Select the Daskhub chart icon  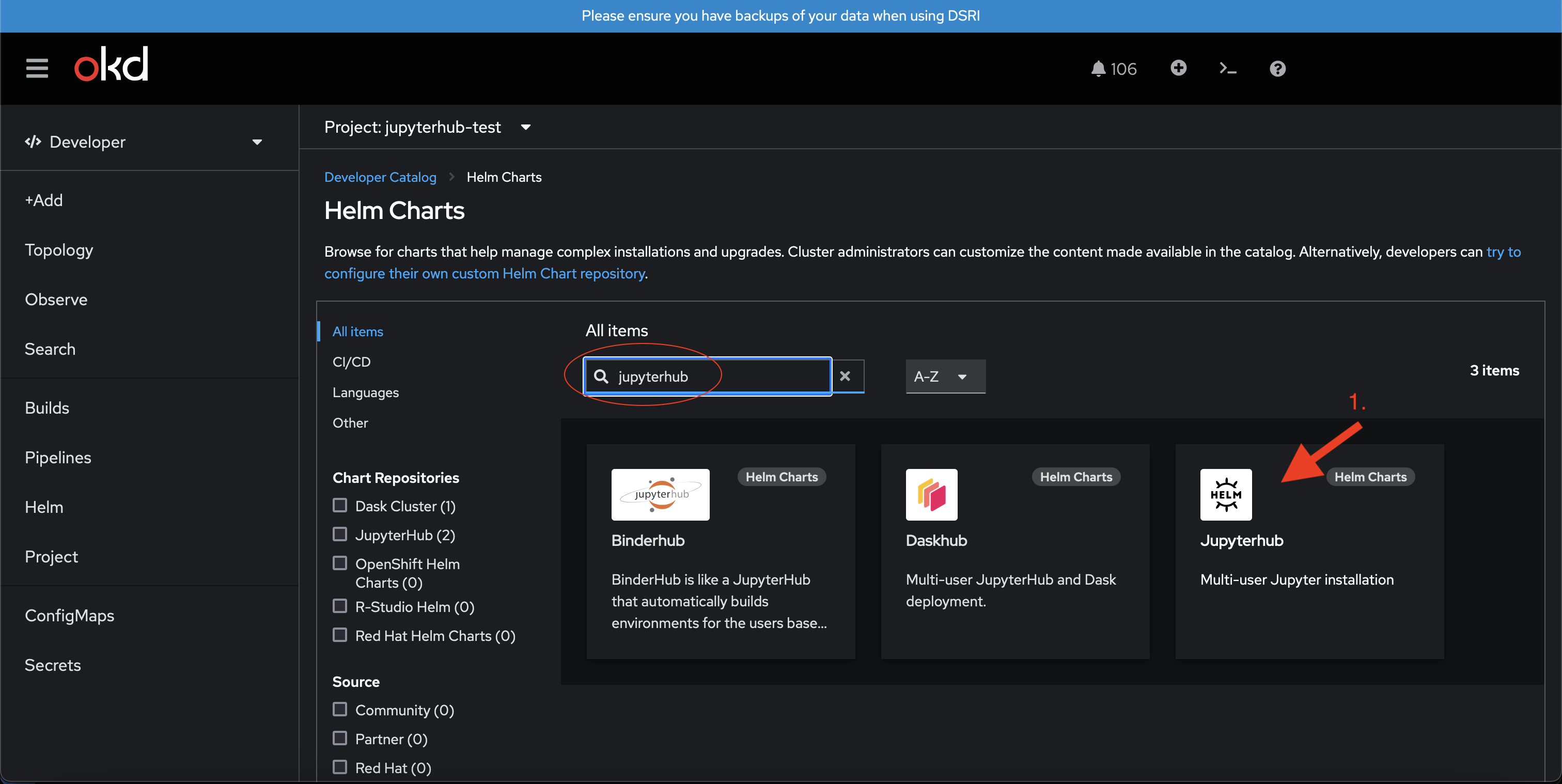point(931,494)
